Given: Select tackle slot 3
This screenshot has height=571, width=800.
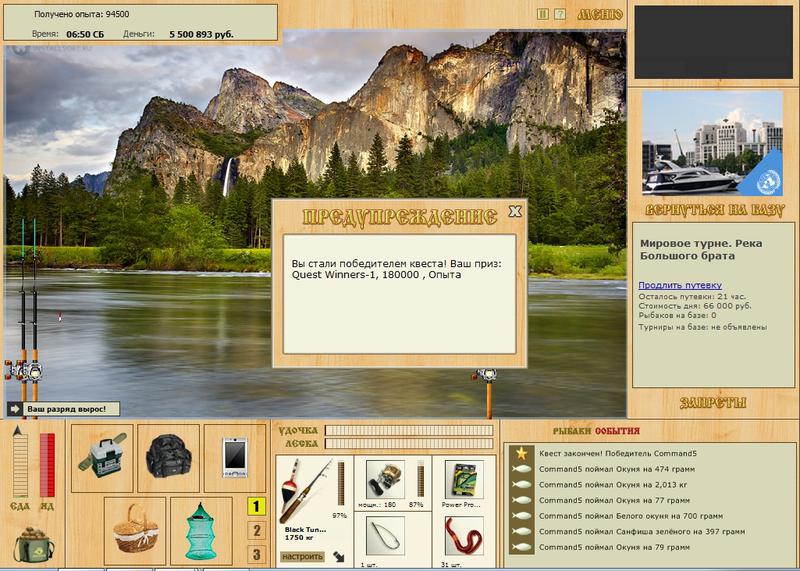Looking at the screenshot, I should pyautogui.click(x=256, y=554).
